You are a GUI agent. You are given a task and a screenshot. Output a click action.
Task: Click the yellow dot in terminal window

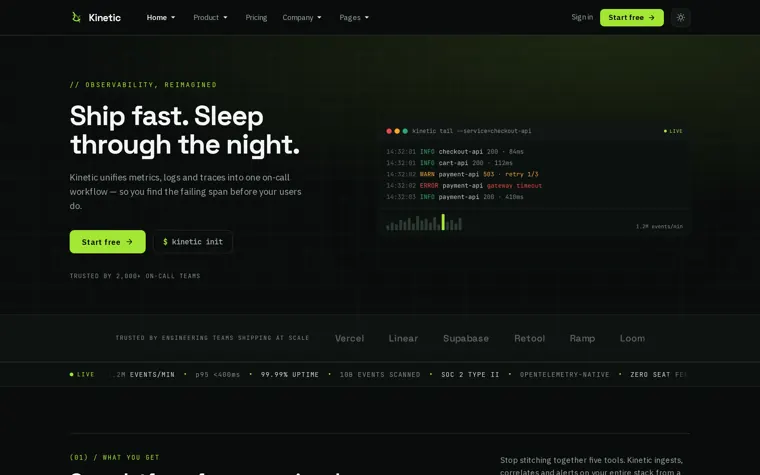397,131
